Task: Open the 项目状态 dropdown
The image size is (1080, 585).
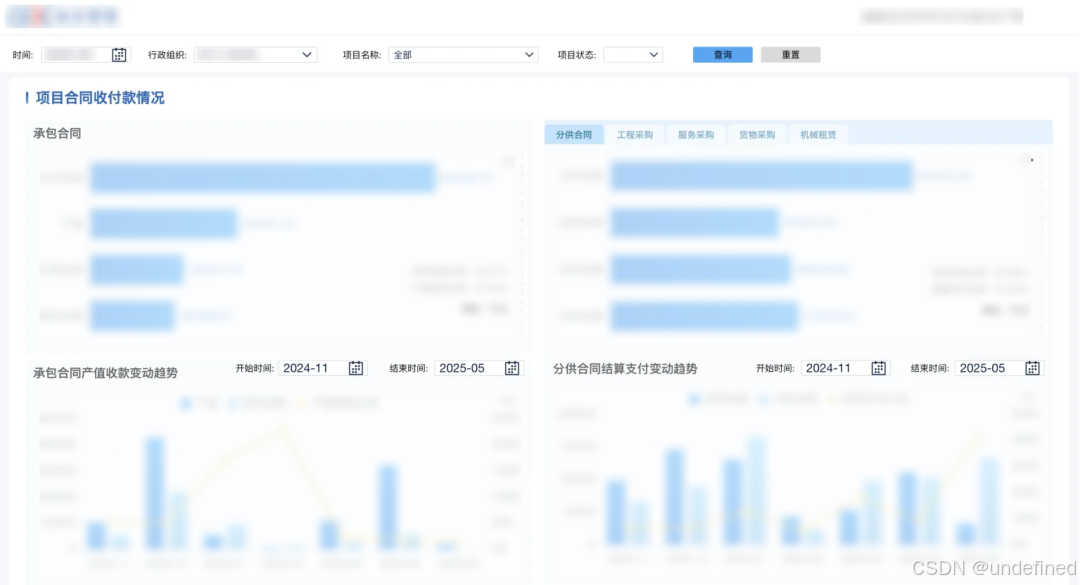Action: 633,54
